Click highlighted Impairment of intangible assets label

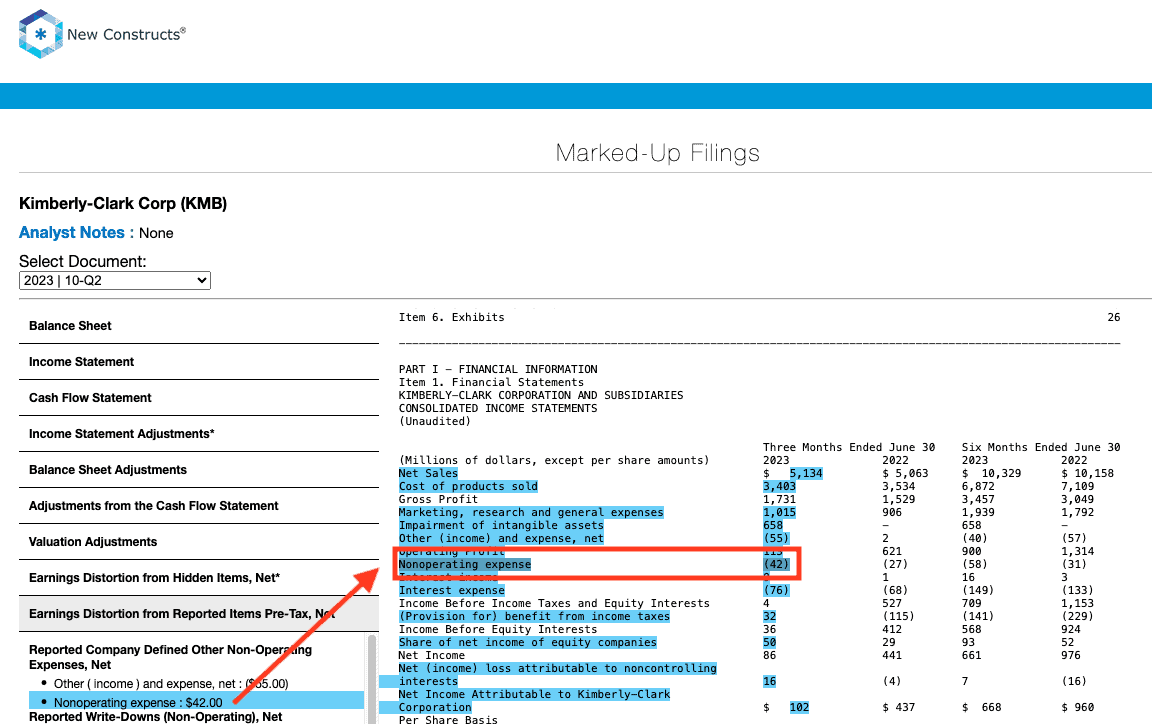pyautogui.click(x=501, y=526)
